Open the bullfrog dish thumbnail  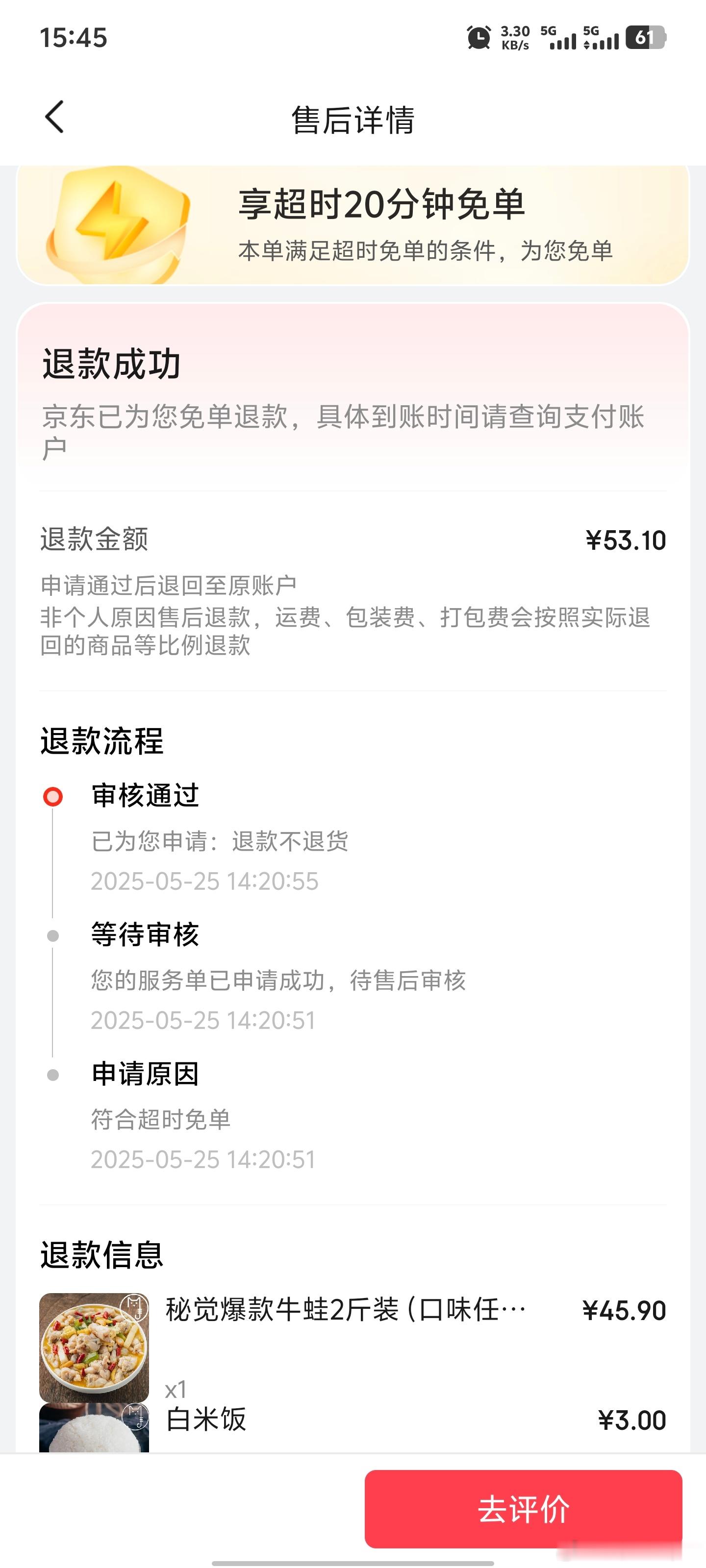click(94, 1347)
